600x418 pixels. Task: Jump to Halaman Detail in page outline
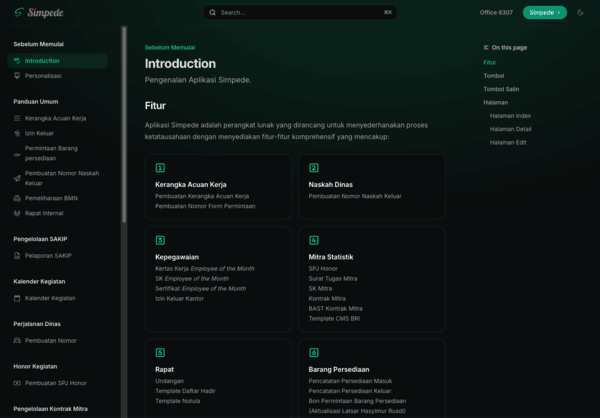click(x=510, y=129)
